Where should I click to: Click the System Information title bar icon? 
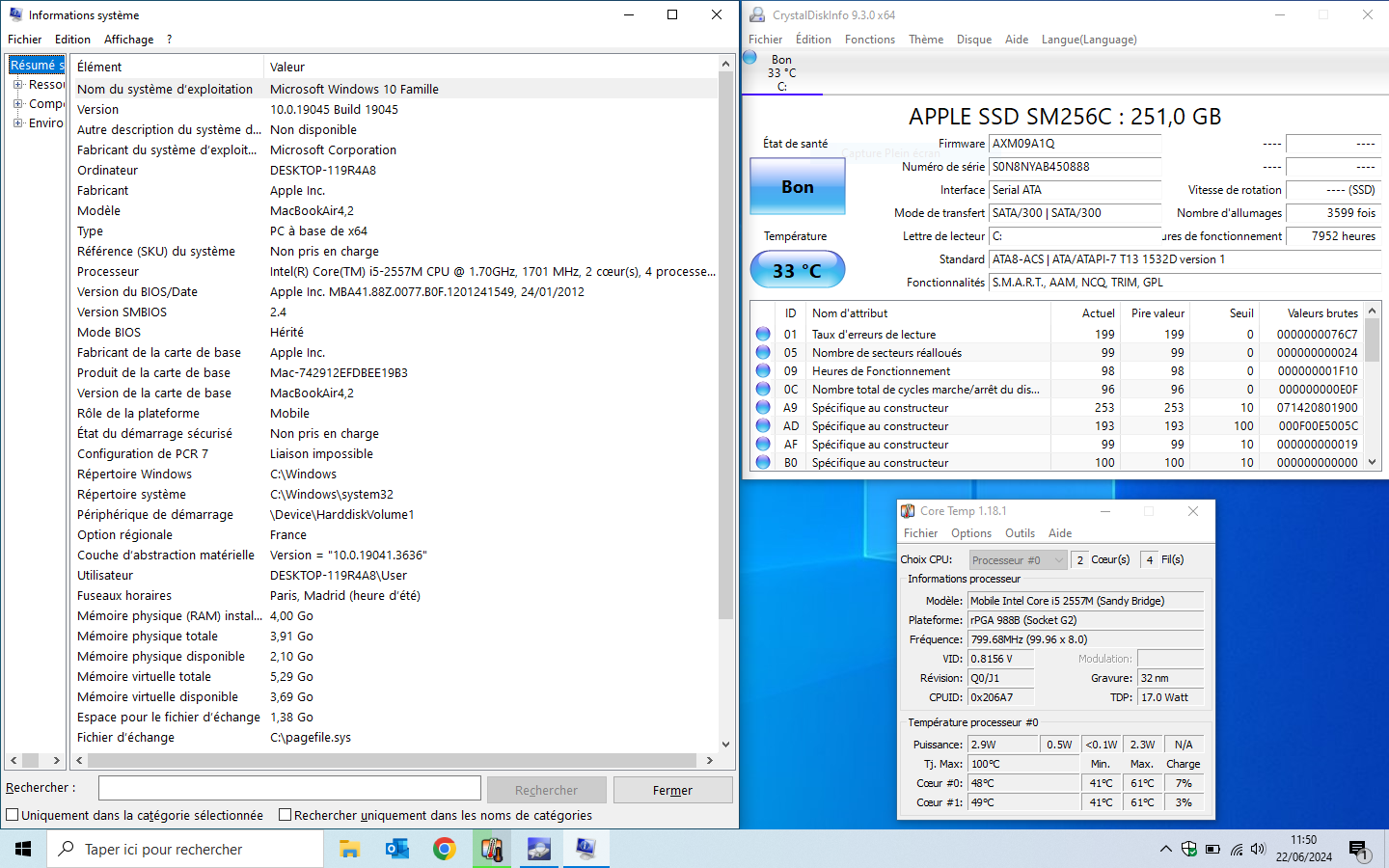pyautogui.click(x=15, y=14)
